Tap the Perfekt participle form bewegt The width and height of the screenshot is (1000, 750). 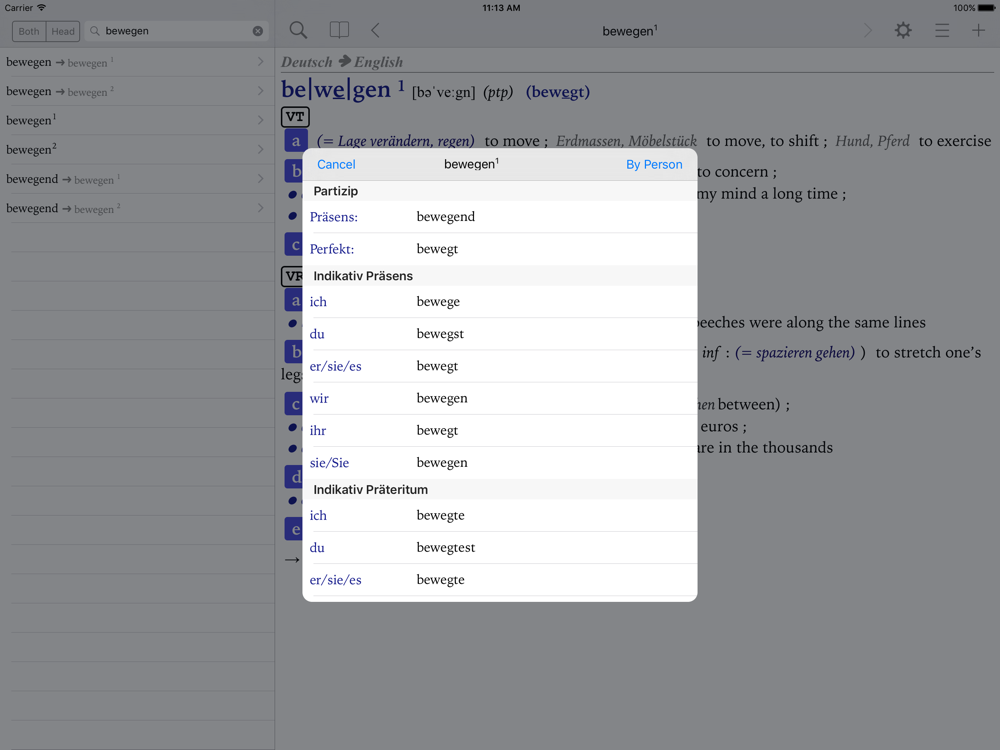(437, 249)
